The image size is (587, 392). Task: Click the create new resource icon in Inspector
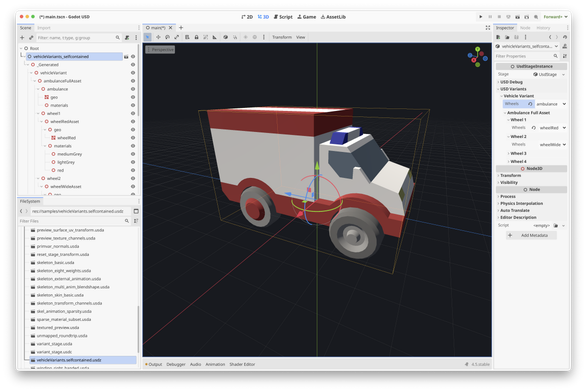pos(498,37)
